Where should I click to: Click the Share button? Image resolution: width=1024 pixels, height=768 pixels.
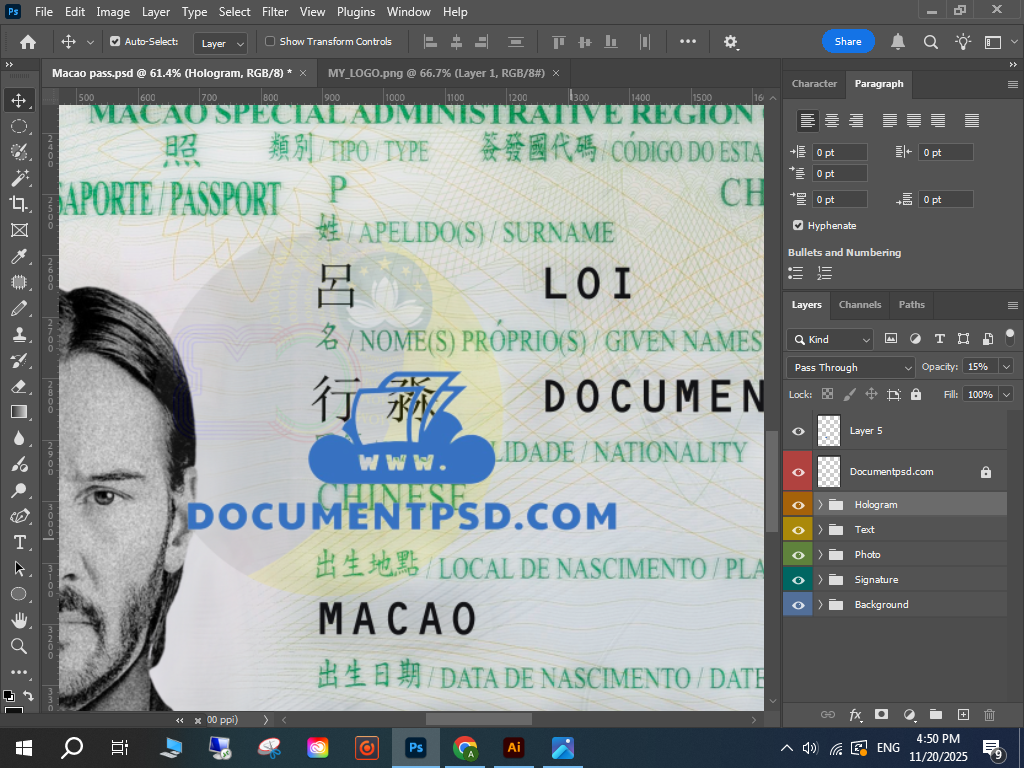click(848, 42)
